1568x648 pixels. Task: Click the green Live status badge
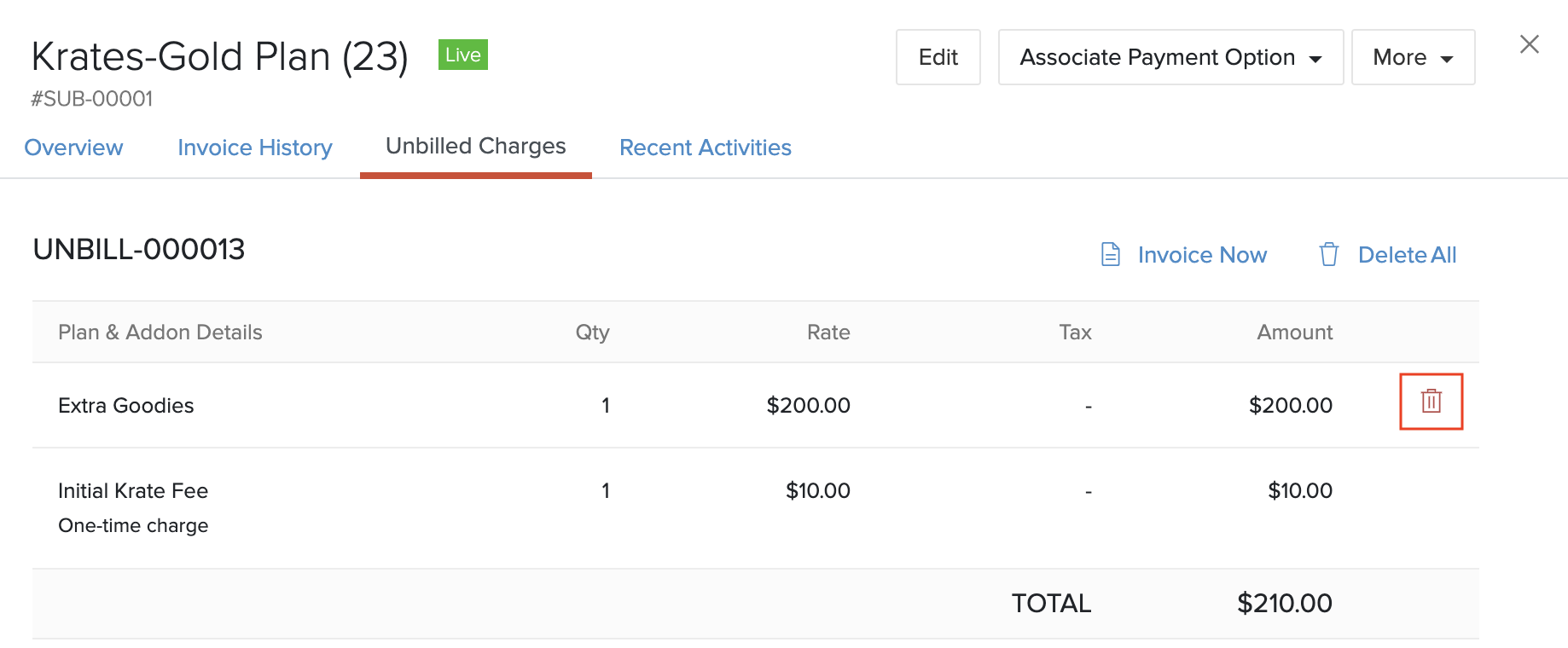click(462, 55)
